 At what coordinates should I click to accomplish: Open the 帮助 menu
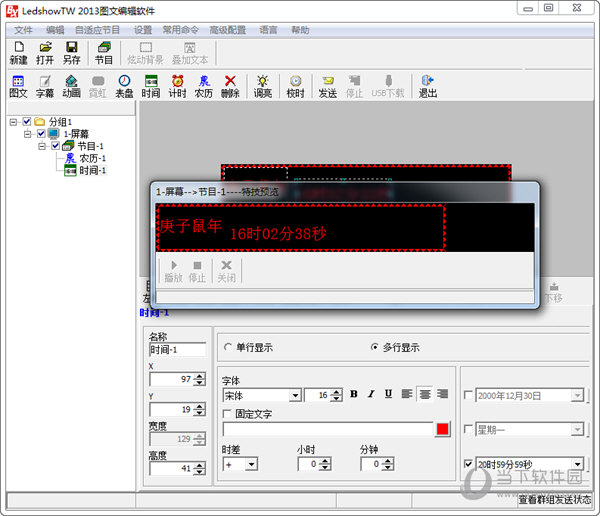[x=300, y=30]
